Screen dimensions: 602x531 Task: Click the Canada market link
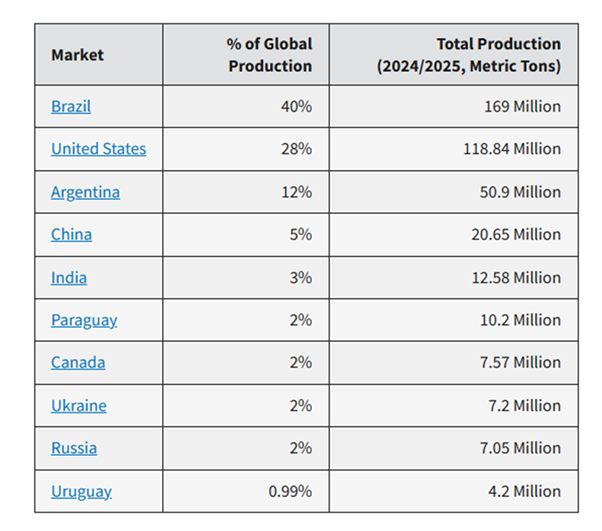(78, 363)
